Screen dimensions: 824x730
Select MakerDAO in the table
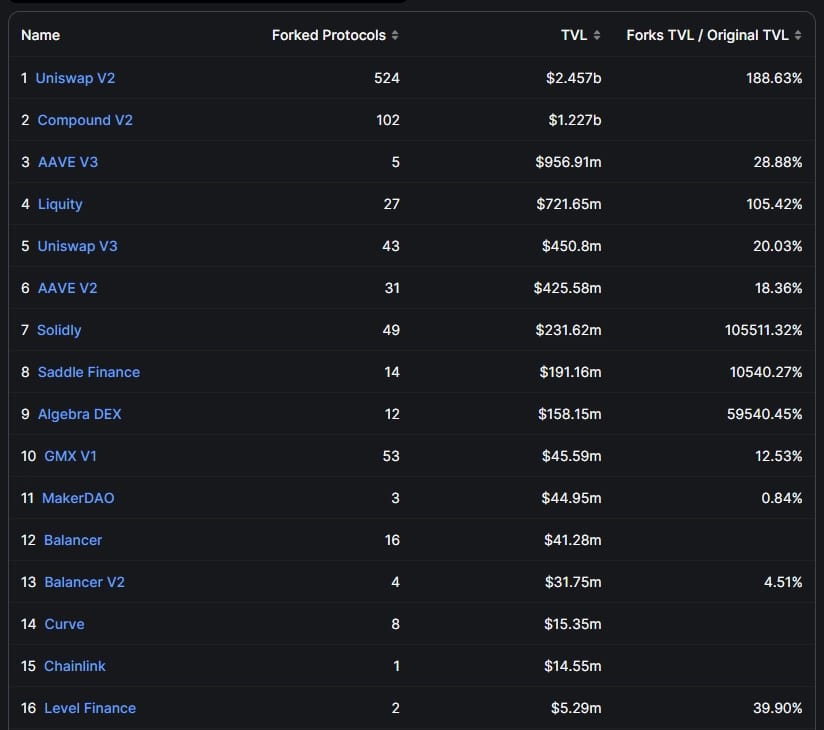(78, 498)
